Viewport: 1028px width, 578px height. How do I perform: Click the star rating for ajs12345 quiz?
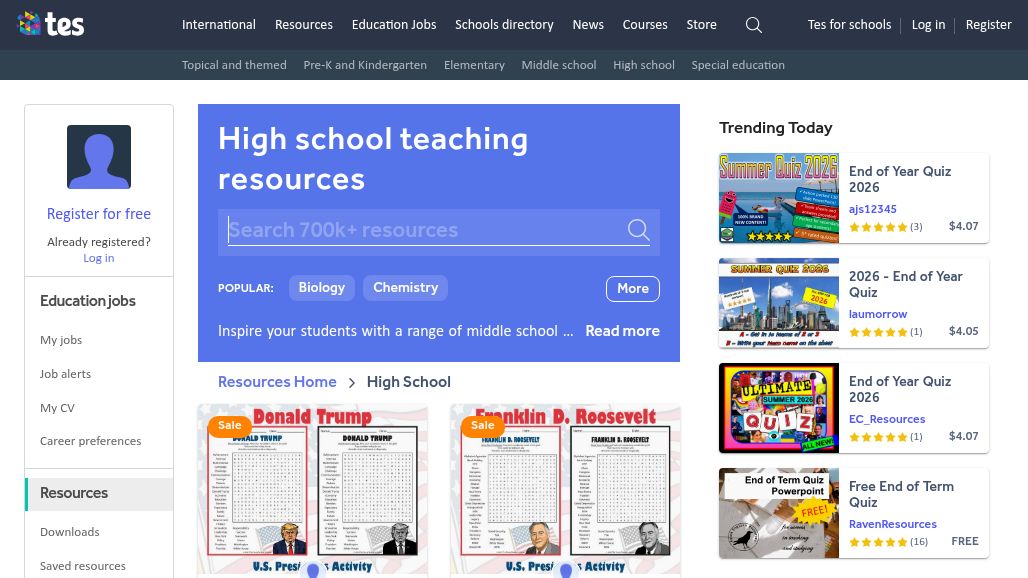pyautogui.click(x=878, y=227)
